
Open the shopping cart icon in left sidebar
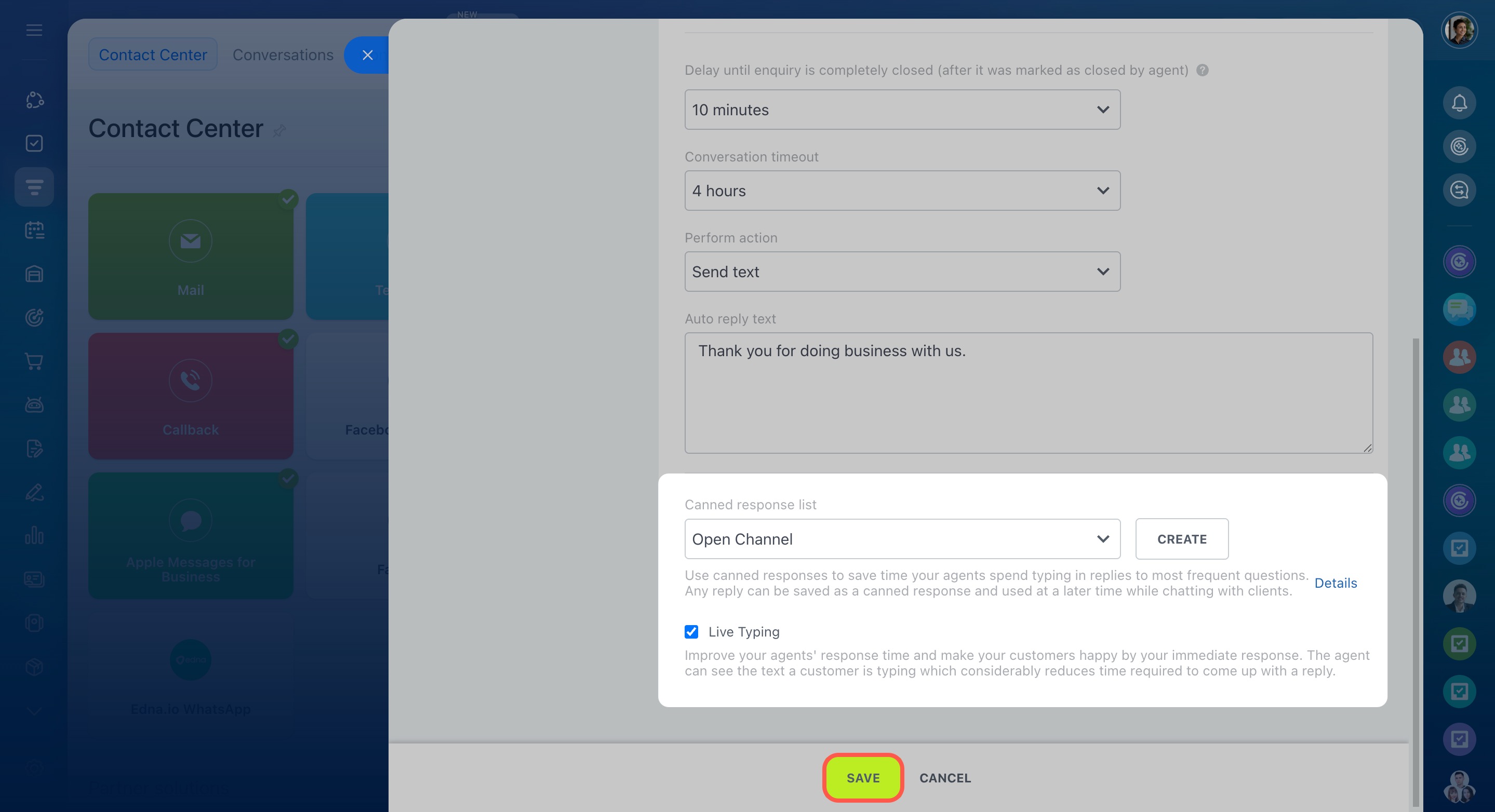pos(34,361)
